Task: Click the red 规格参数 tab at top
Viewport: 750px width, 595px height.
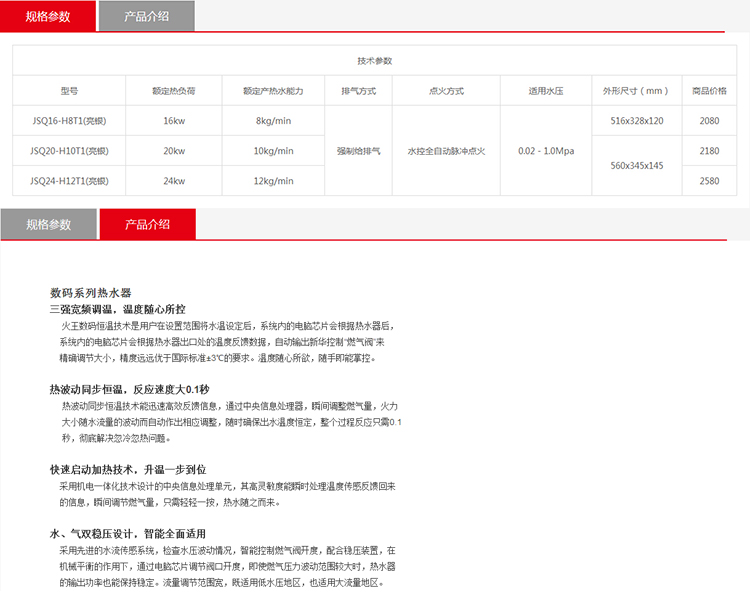Action: click(48, 16)
